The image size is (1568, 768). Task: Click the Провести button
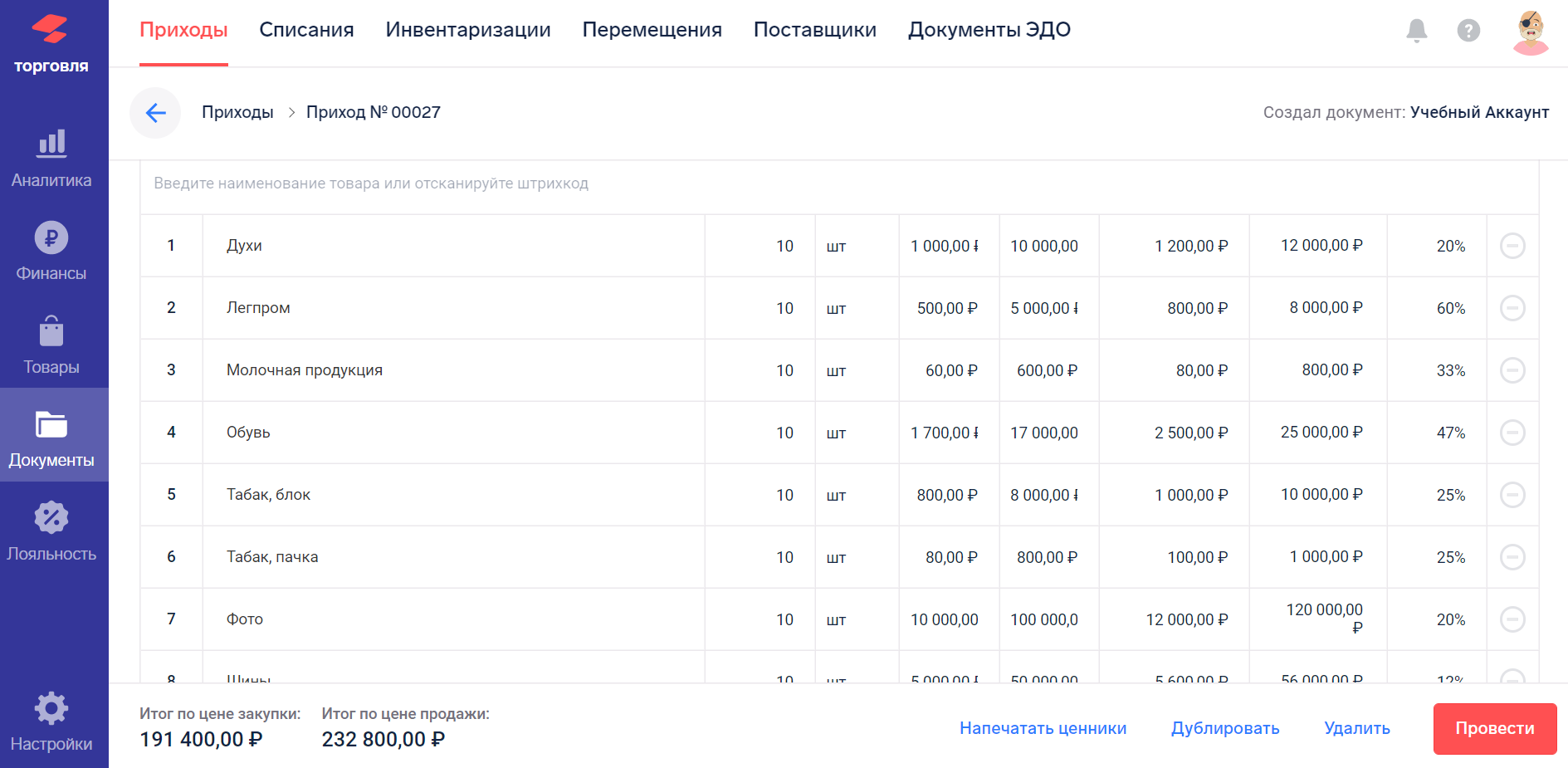point(1495,729)
